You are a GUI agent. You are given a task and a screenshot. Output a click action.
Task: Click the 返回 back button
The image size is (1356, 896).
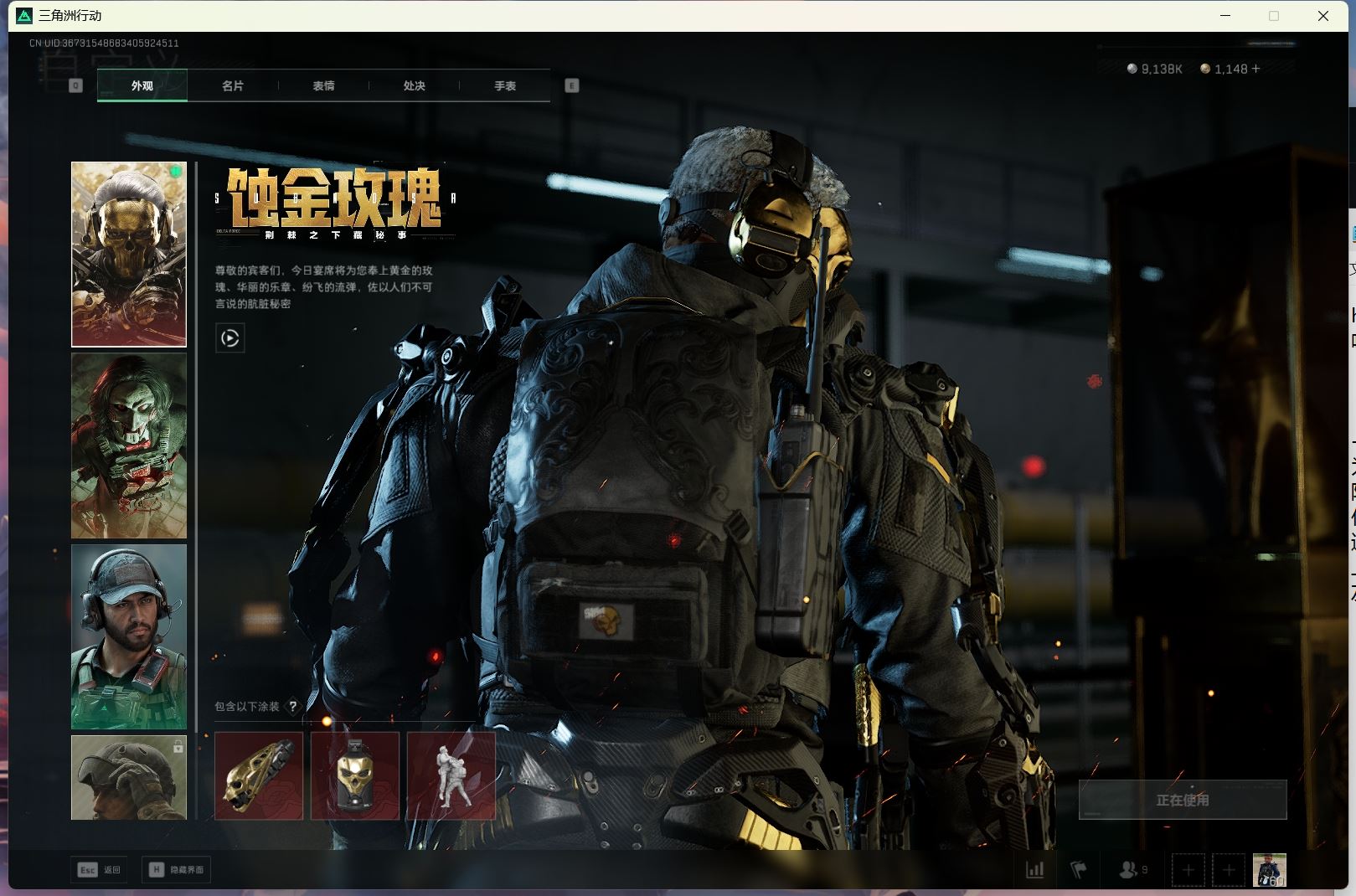pos(101,869)
